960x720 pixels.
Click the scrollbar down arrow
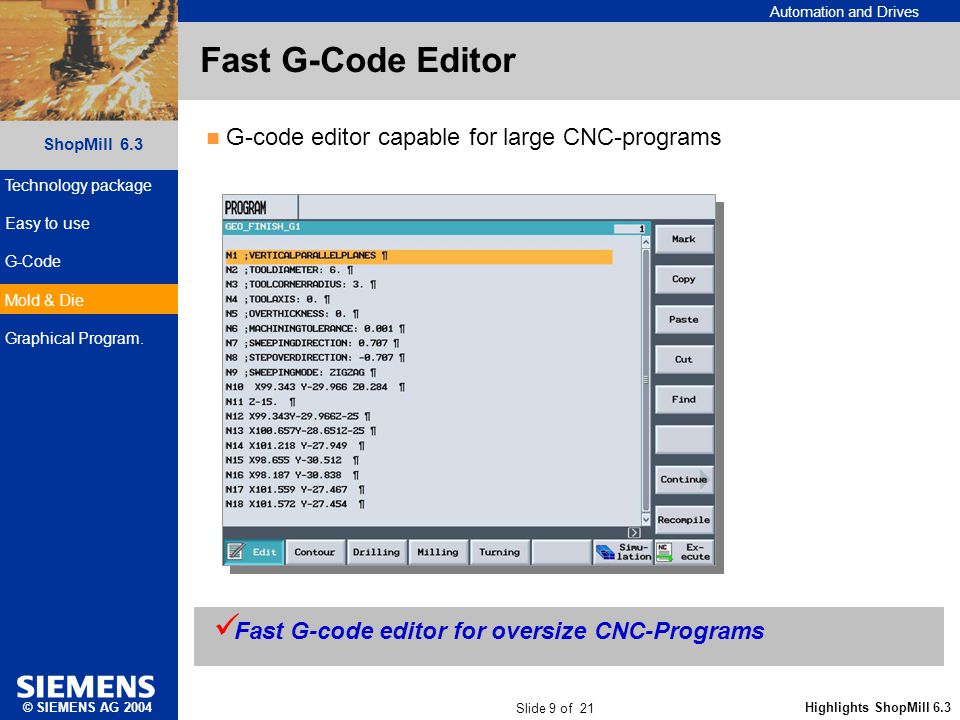tap(645, 519)
